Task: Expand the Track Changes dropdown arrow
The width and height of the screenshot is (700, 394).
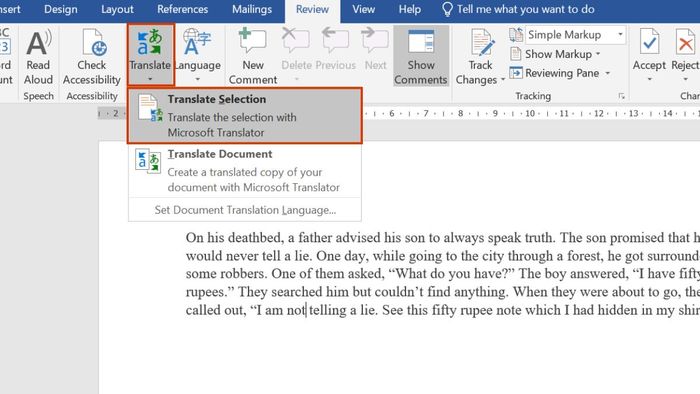Action: click(x=503, y=80)
